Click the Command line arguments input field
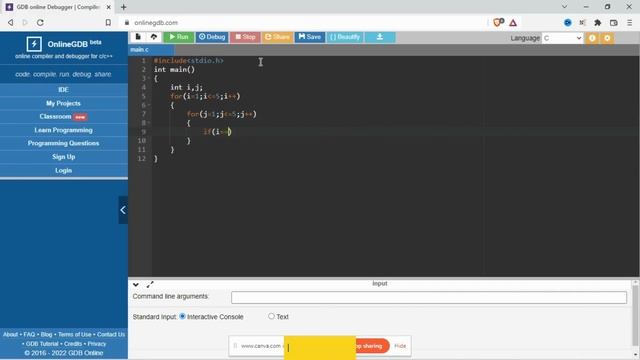Viewport: 640px width, 360px height. [x=429, y=297]
